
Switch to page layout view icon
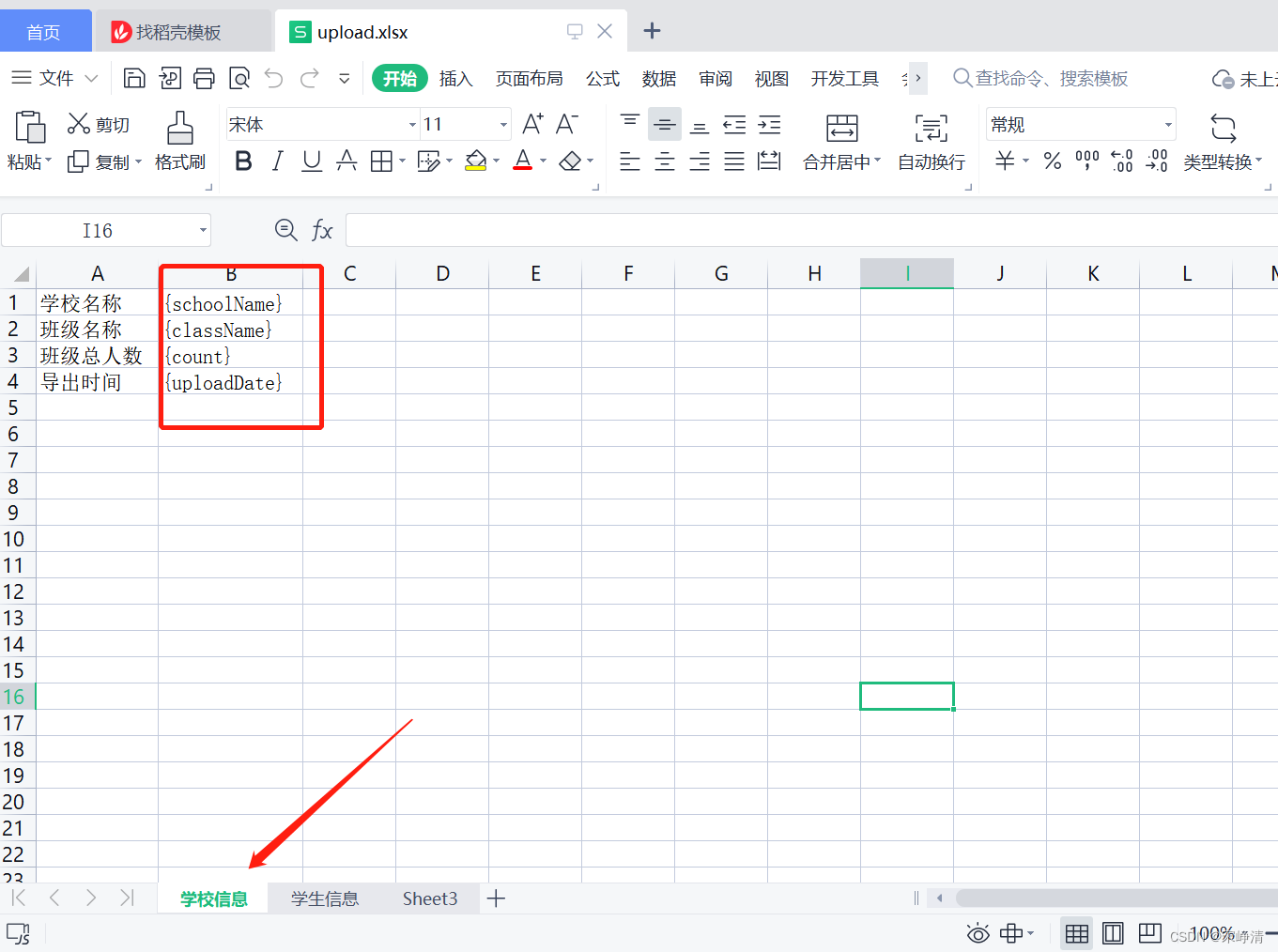pos(1113,933)
